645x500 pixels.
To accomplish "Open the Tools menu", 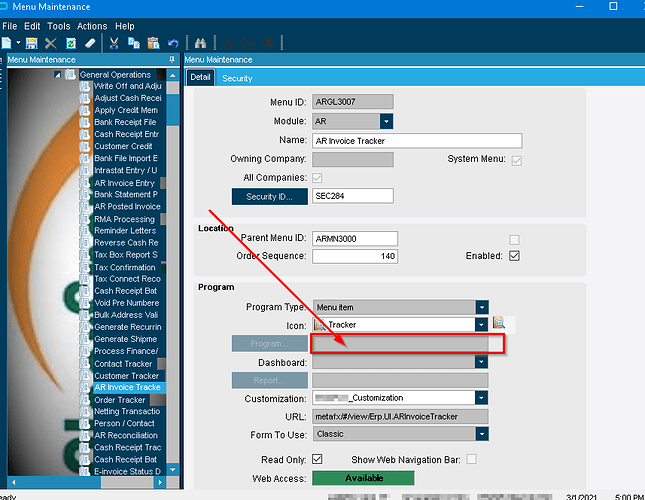I will pyautogui.click(x=58, y=26).
